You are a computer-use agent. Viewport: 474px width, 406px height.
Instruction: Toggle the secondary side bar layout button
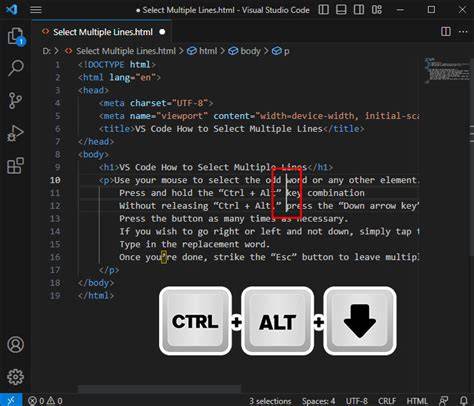coord(359,10)
